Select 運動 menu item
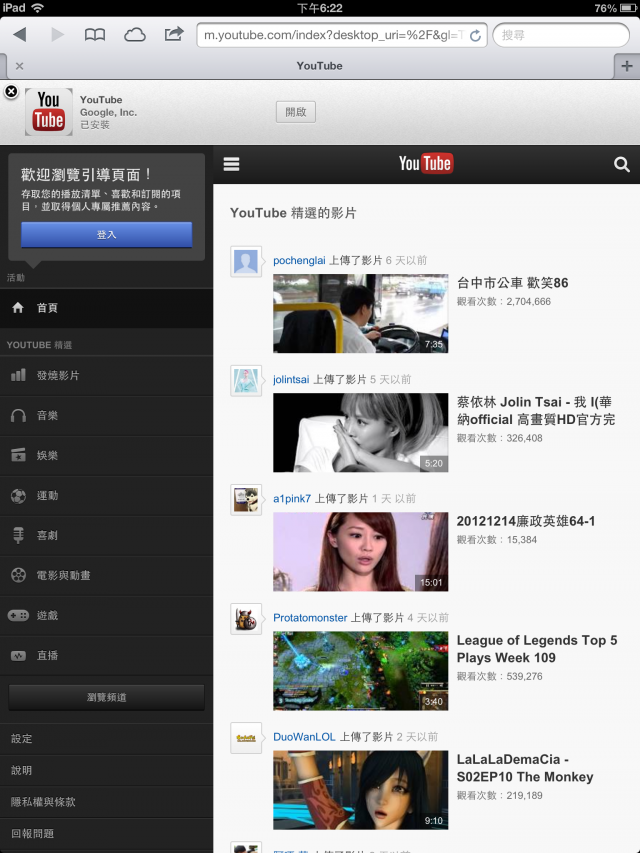640x854 pixels. click(x=106, y=496)
